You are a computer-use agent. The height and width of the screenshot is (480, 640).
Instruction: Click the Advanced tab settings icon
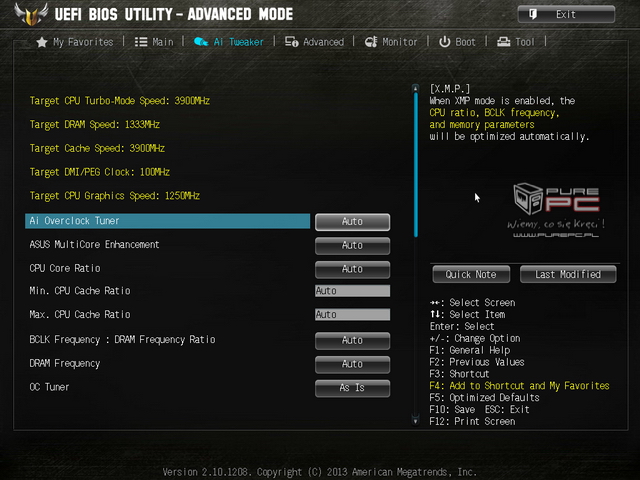[x=291, y=42]
